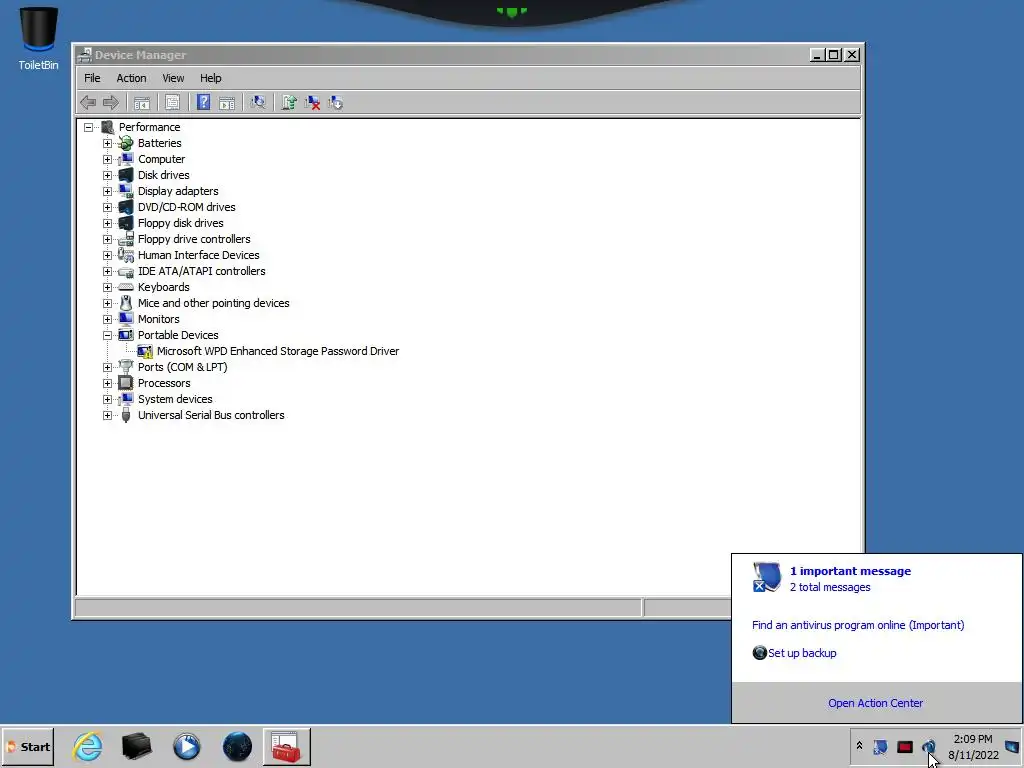Toggle the Show/Hide Action Pane toolbar icon

coord(227,103)
